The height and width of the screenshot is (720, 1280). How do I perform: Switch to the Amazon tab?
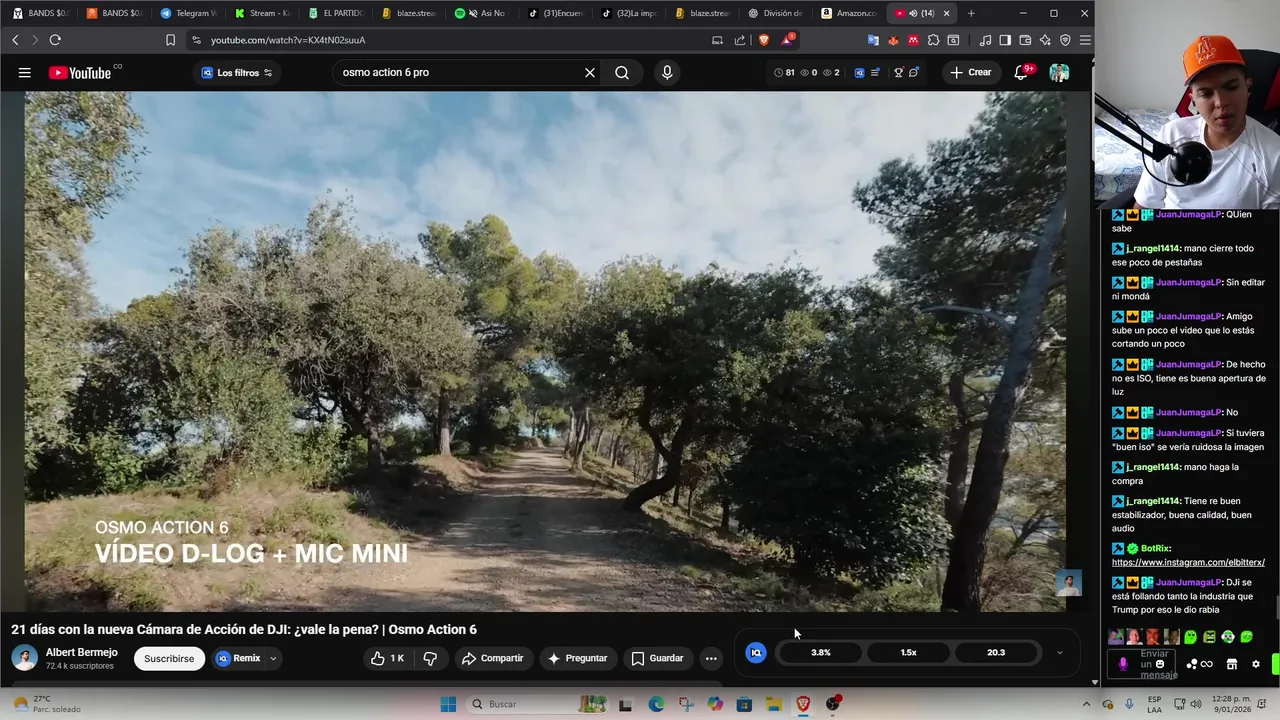[848, 13]
